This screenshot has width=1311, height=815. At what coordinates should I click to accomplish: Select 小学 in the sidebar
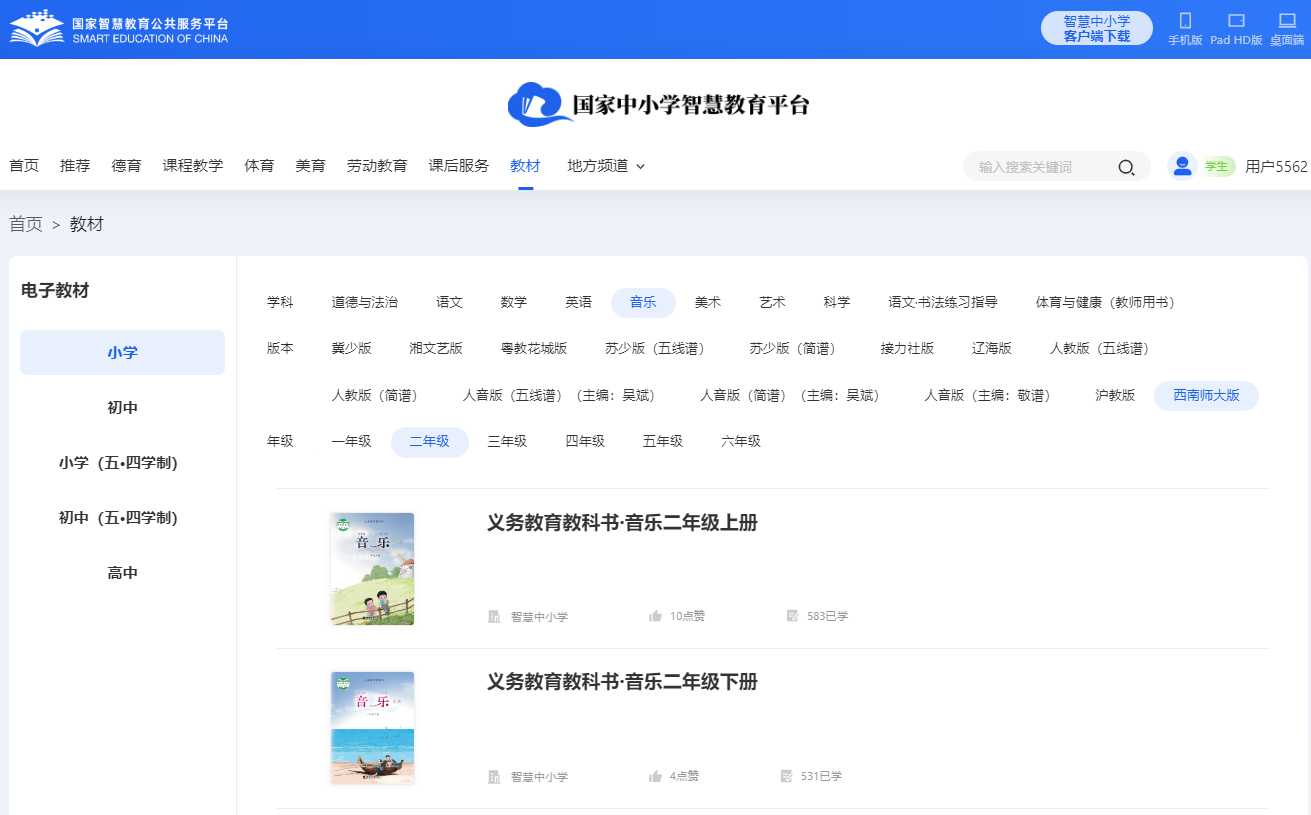click(122, 352)
